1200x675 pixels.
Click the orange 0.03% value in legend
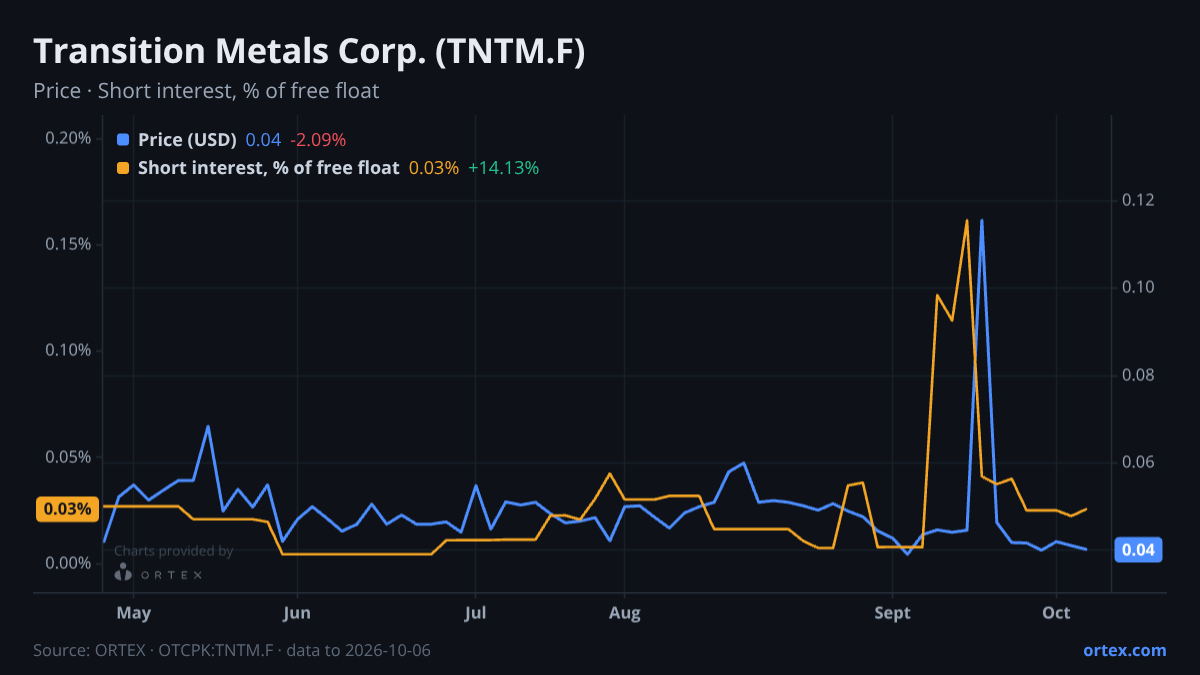pyautogui.click(x=434, y=168)
